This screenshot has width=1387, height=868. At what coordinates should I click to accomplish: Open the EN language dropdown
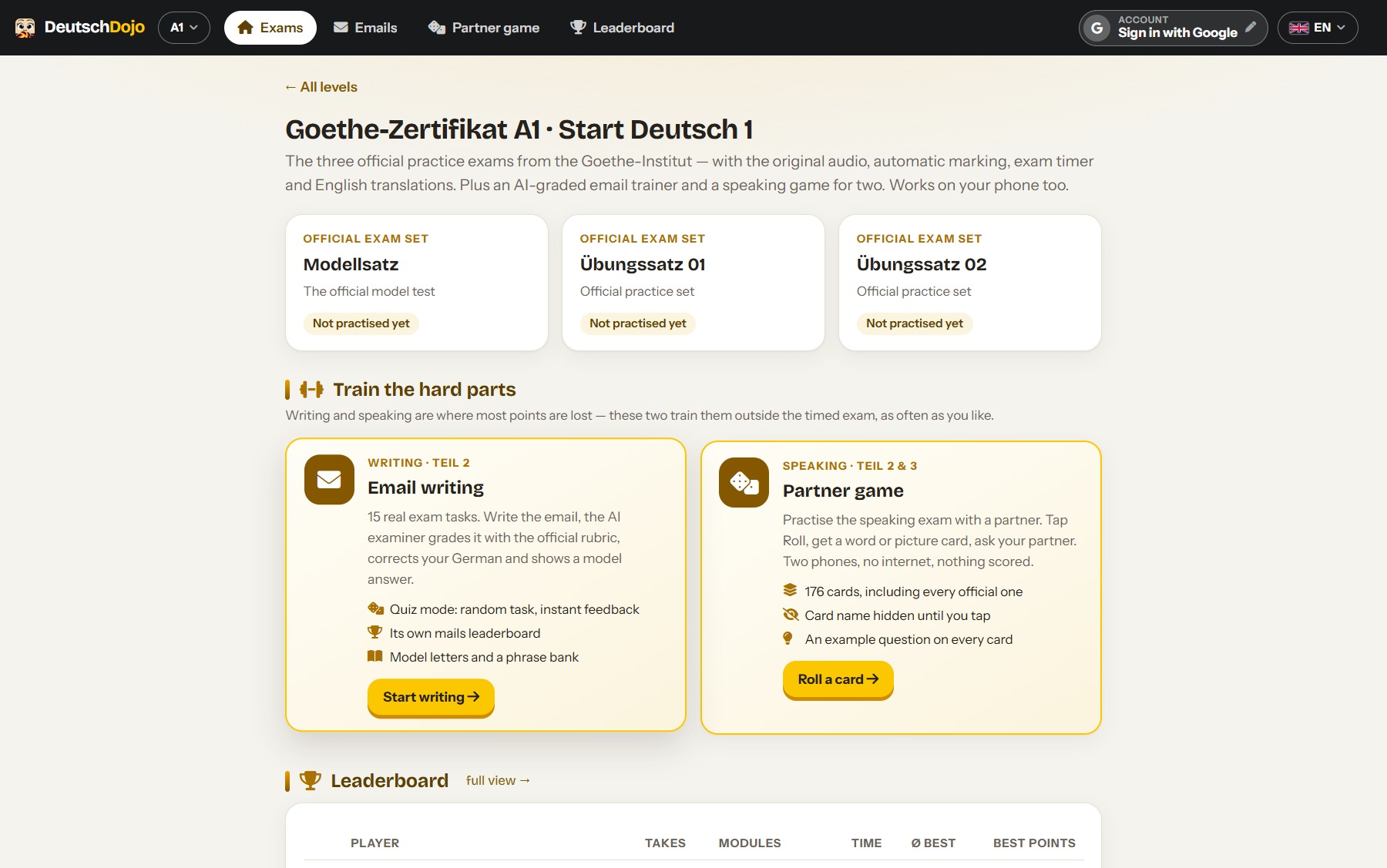point(1318,28)
